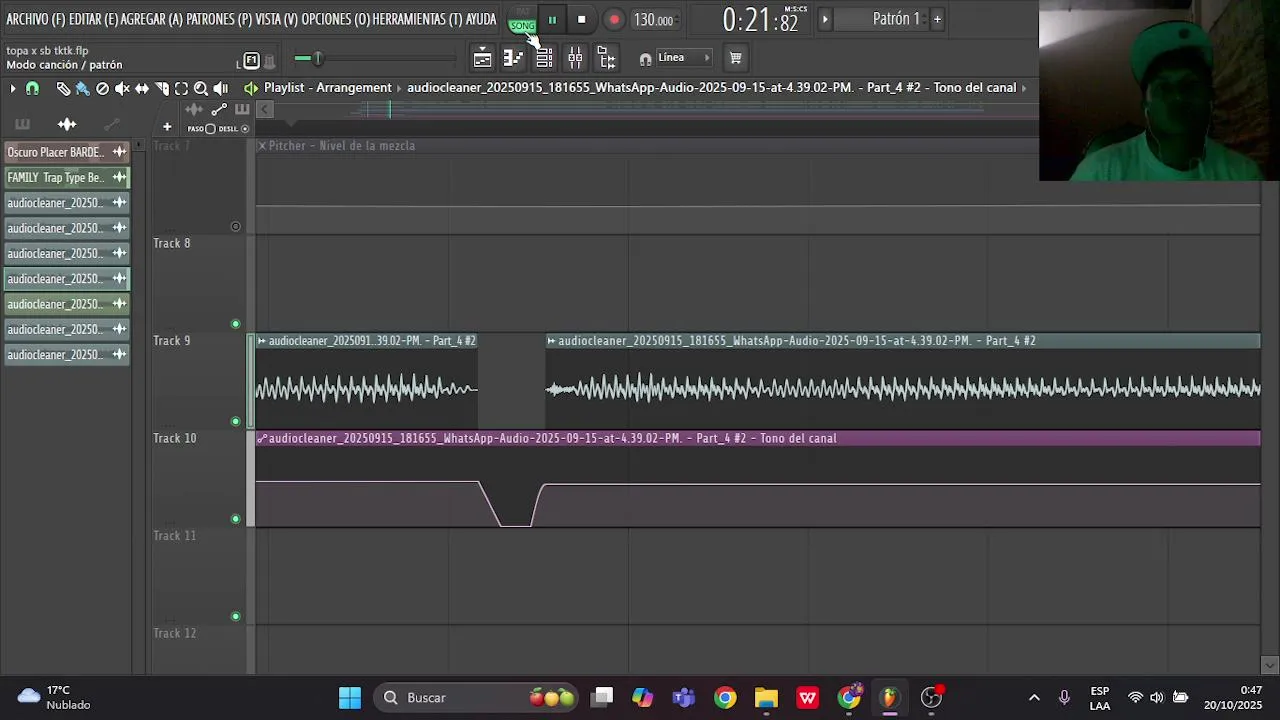The image size is (1280, 720).
Task: Mute Track 11 with its green LED
Action: [236, 616]
